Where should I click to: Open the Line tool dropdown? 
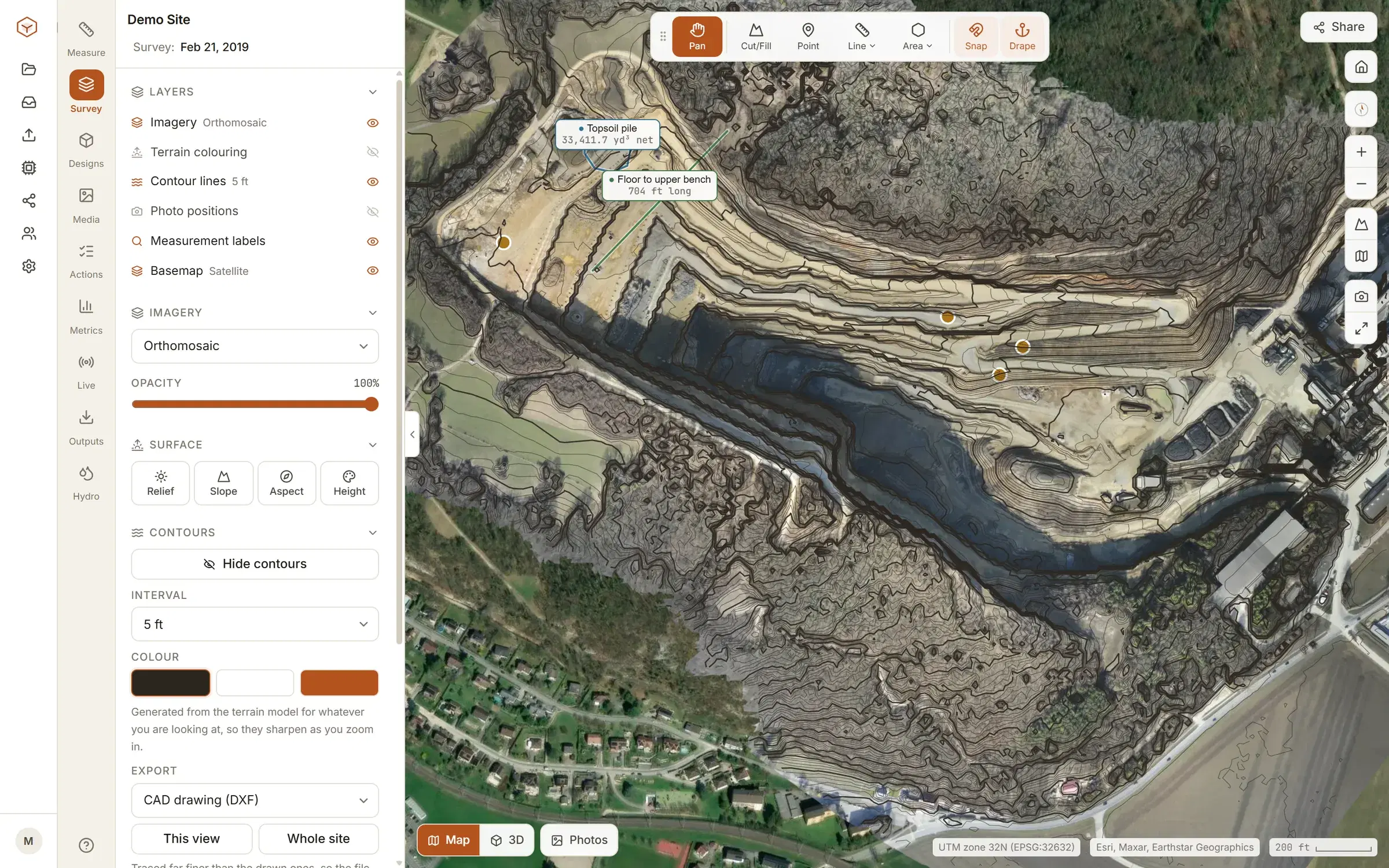tap(862, 36)
